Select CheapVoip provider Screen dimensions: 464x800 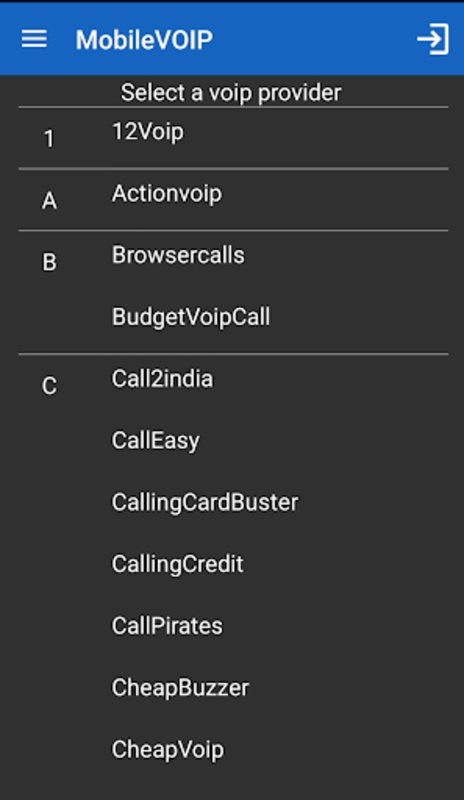tap(168, 749)
